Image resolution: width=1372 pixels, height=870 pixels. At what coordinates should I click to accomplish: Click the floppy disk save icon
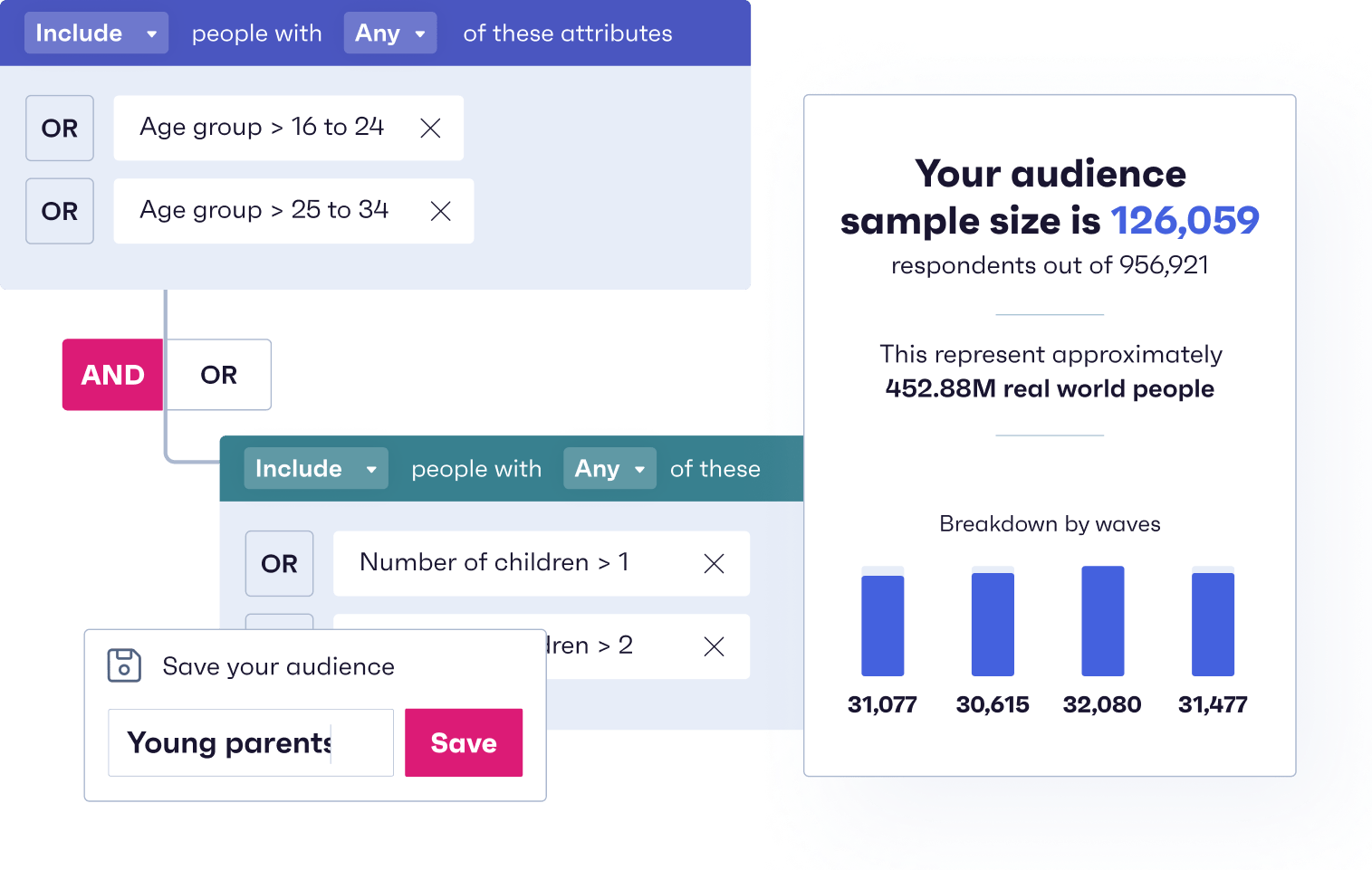[x=124, y=665]
